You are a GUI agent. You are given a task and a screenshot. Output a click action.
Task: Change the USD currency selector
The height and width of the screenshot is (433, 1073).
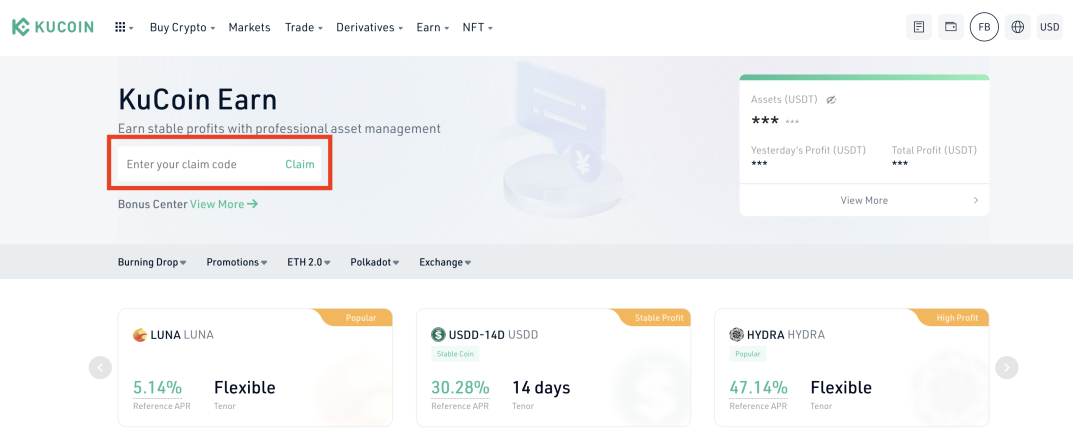coord(1050,27)
